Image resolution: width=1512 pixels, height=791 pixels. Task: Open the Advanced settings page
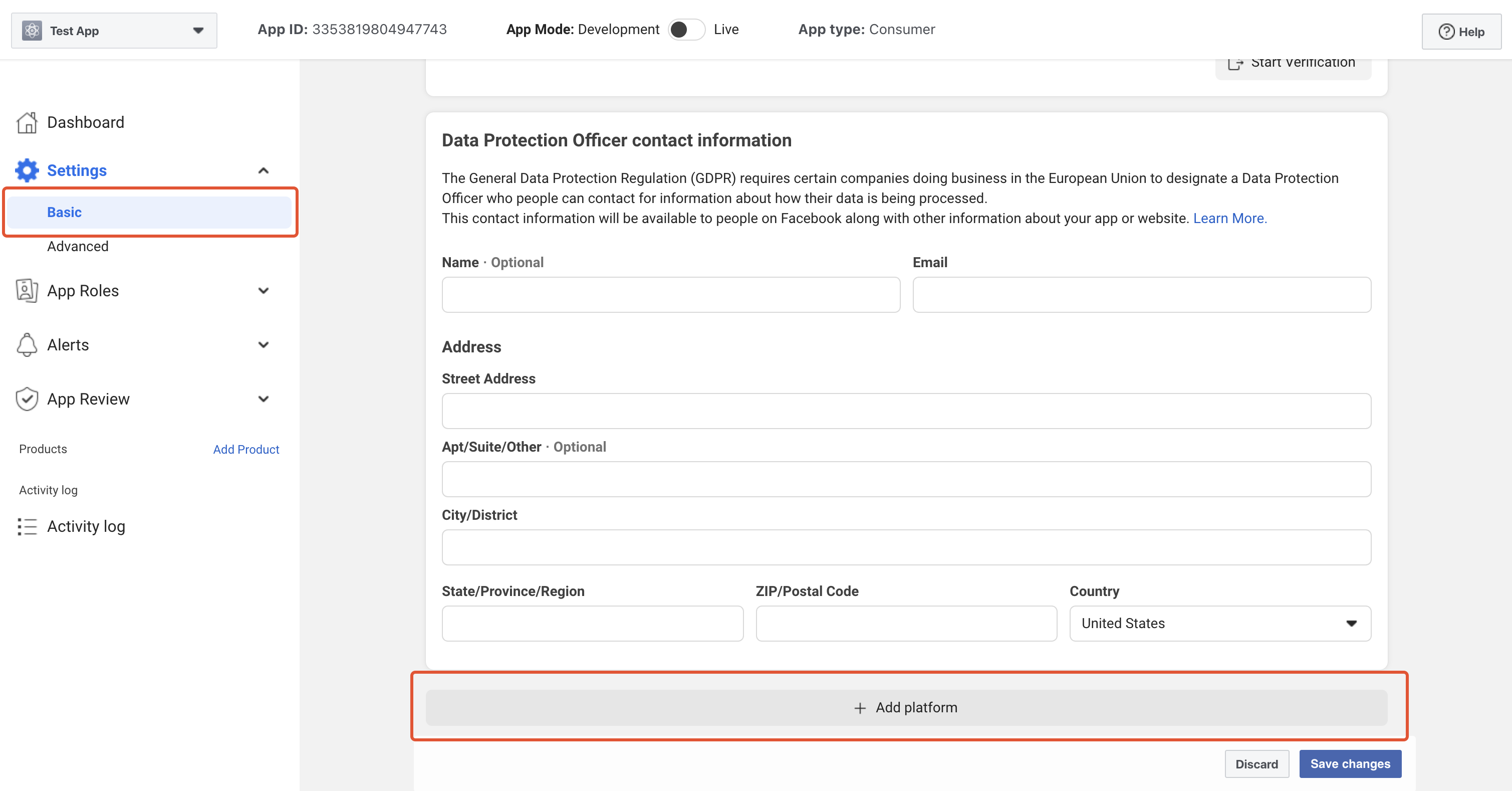point(78,246)
